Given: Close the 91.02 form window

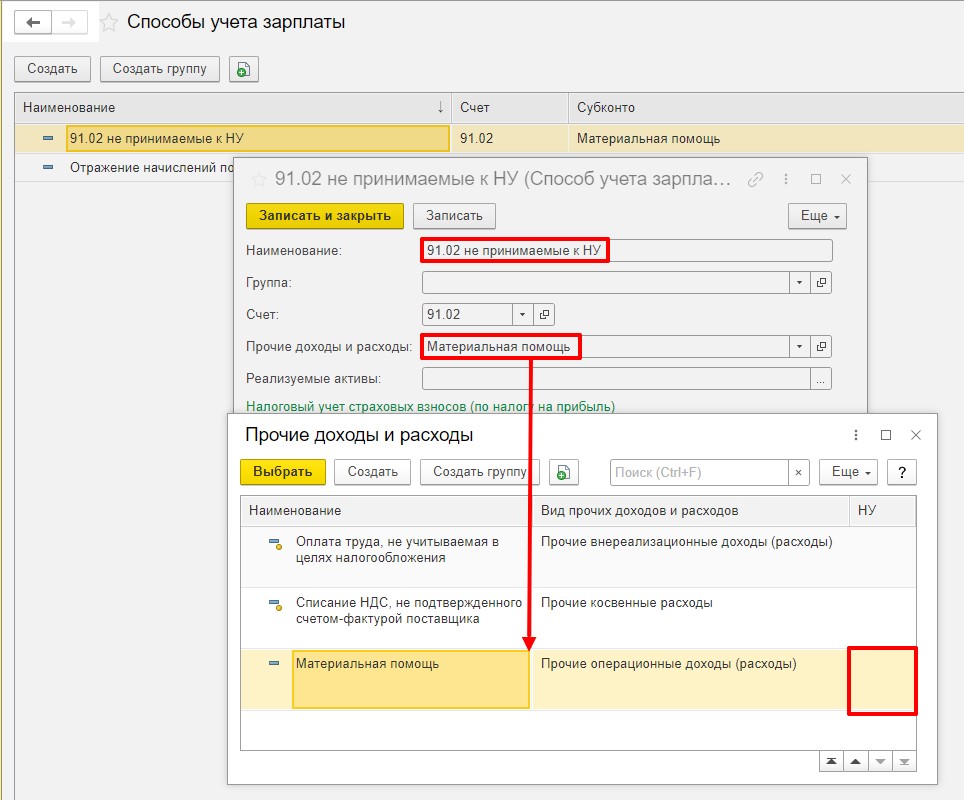Looking at the screenshot, I should point(846,179).
